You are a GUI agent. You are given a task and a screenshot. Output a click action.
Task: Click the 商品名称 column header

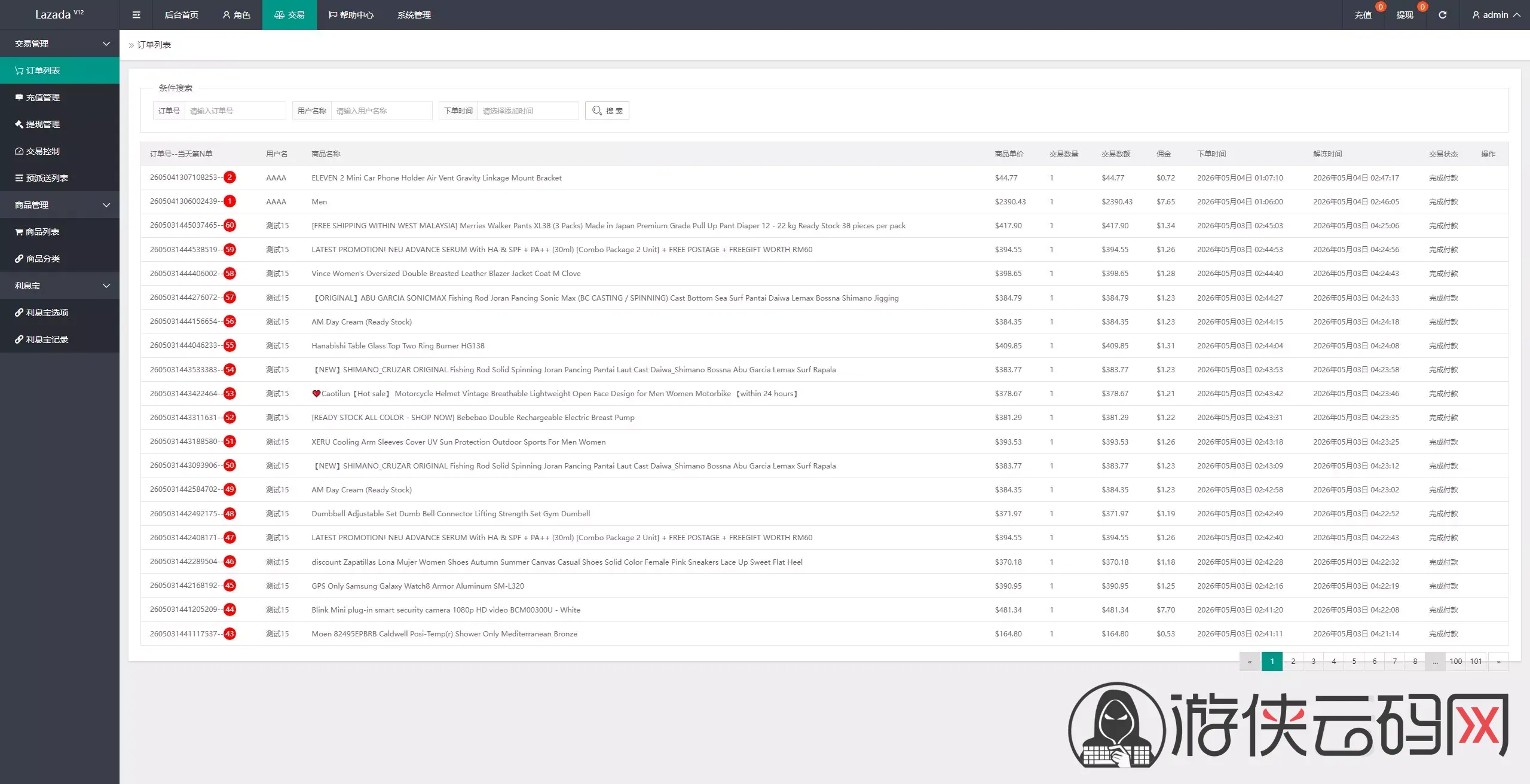click(x=326, y=154)
